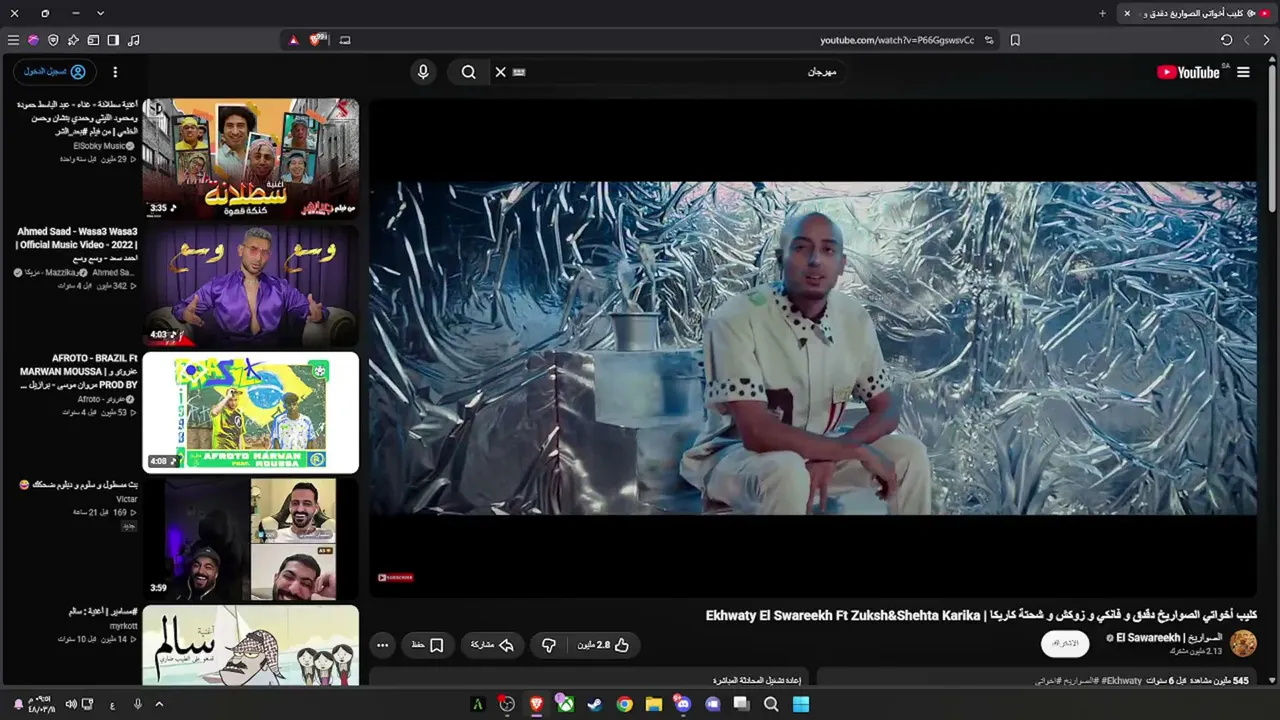Viewport: 1280px width, 720px height.
Task: Share the video
Action: point(492,645)
